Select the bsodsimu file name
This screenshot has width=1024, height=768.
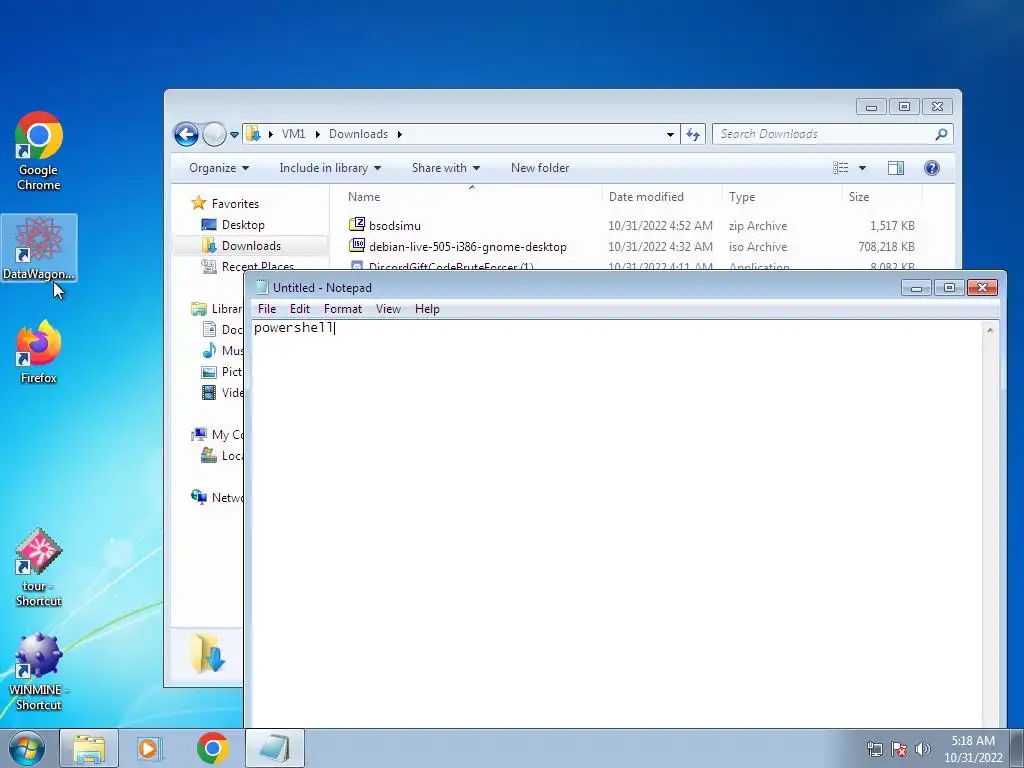pyautogui.click(x=394, y=226)
